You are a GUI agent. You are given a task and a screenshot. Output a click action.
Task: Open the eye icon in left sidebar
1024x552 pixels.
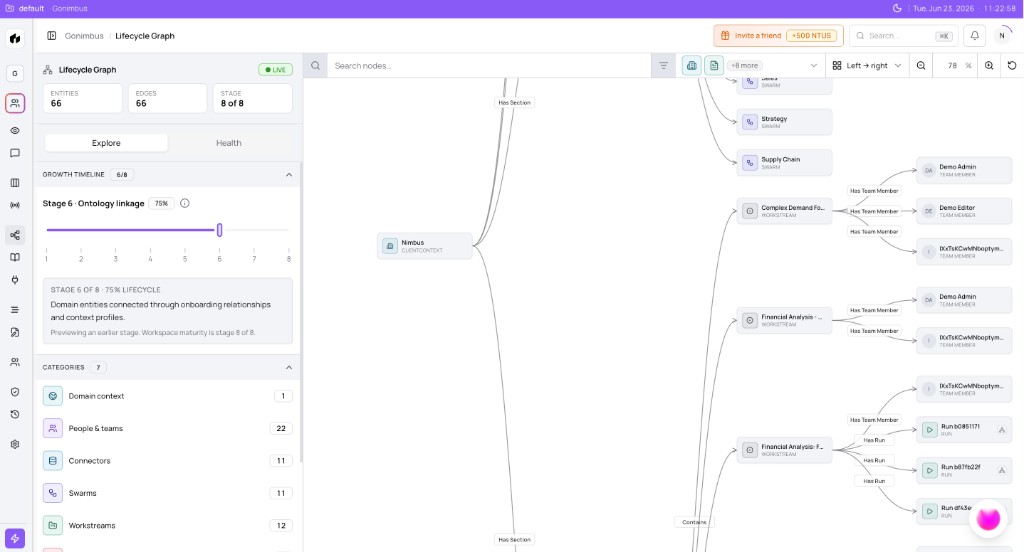(15, 131)
